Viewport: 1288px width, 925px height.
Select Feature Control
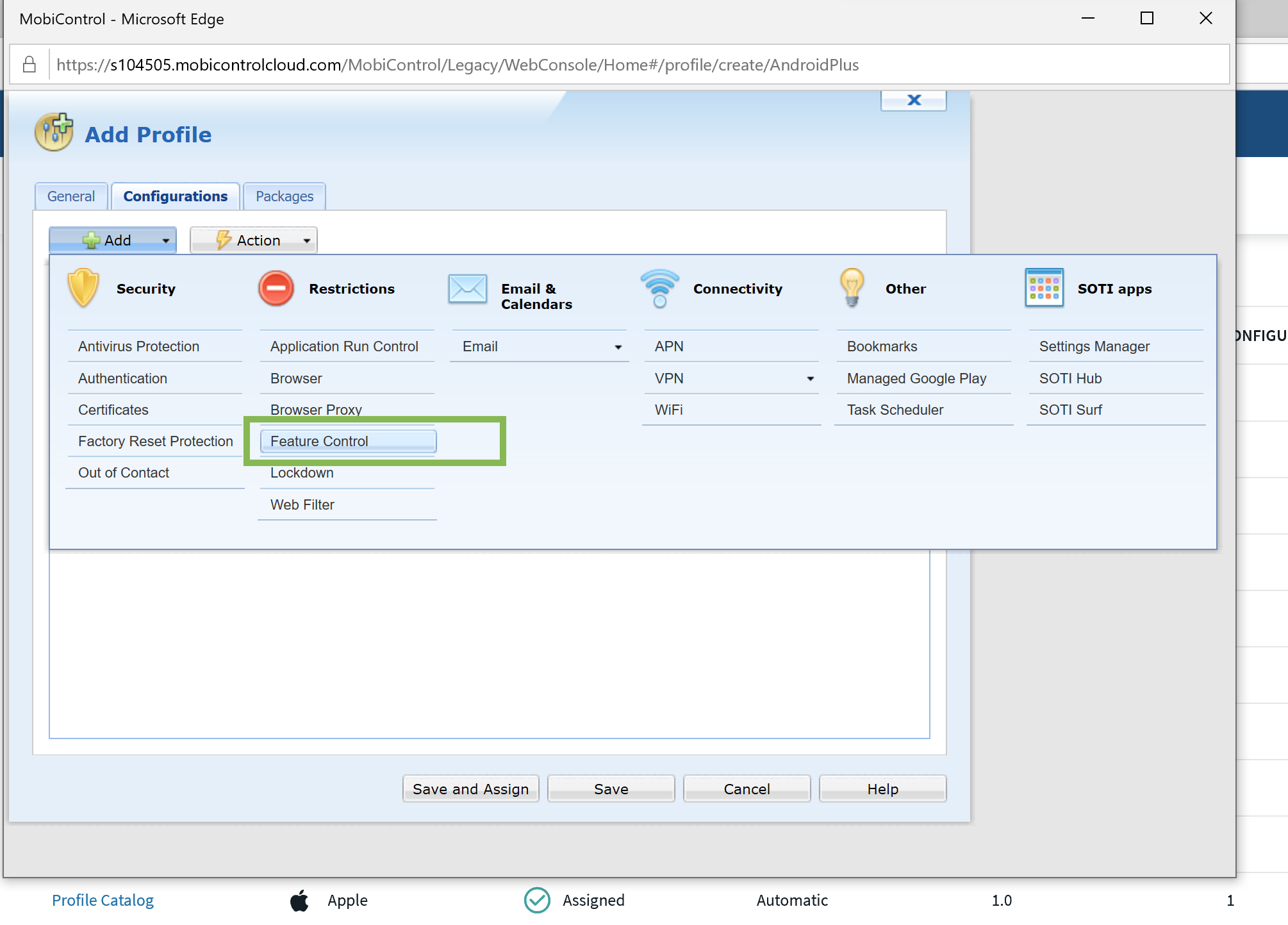pyautogui.click(x=349, y=441)
